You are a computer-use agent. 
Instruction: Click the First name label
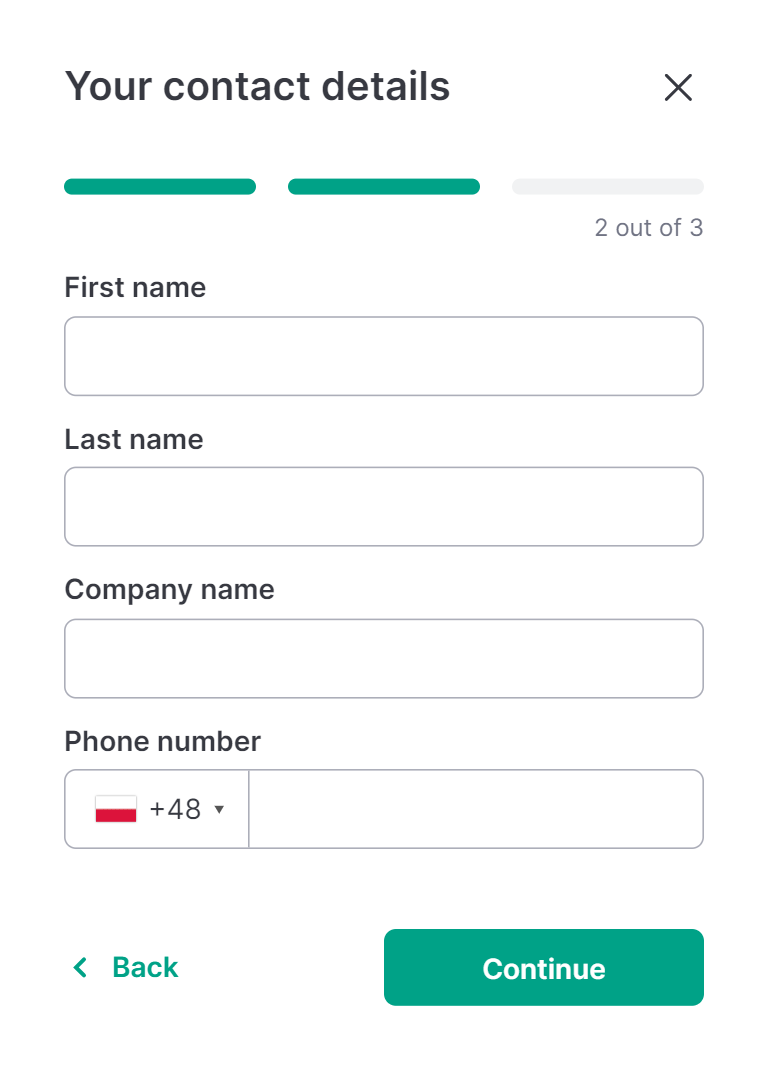pyautogui.click(x=135, y=287)
